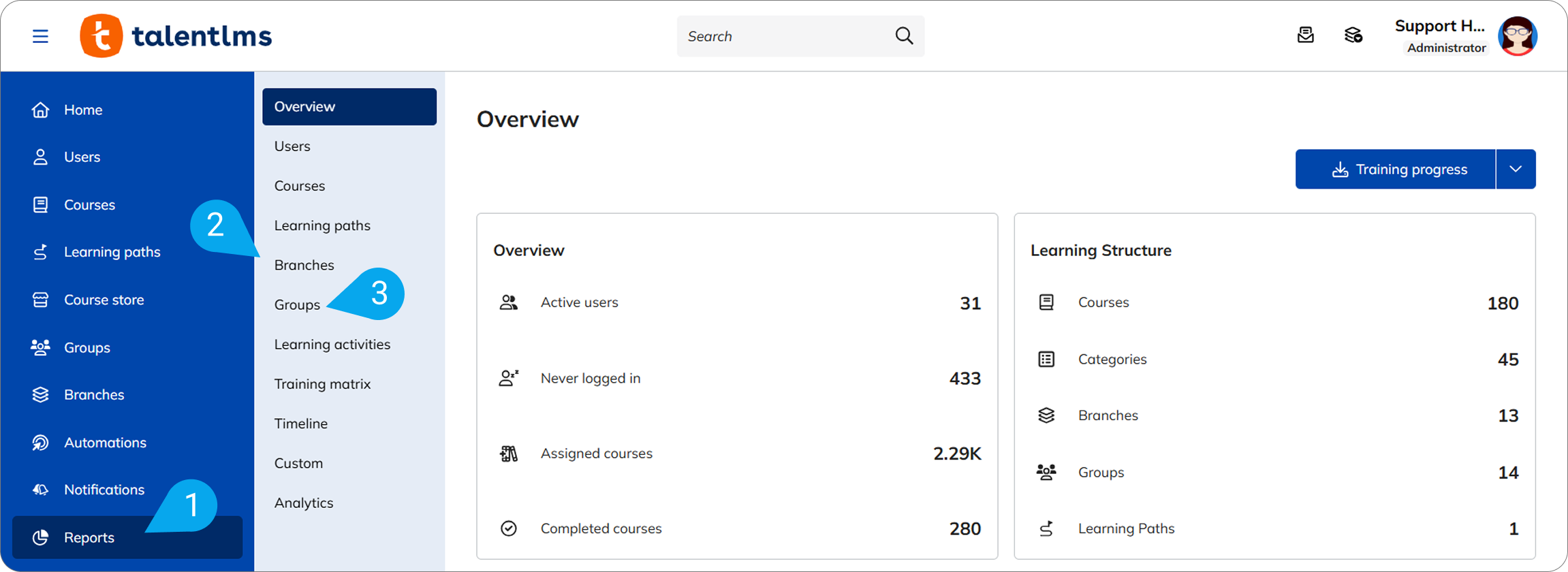This screenshot has height=572, width=1568.
Task: Click the Automations icon in sidebar
Action: coord(40,443)
